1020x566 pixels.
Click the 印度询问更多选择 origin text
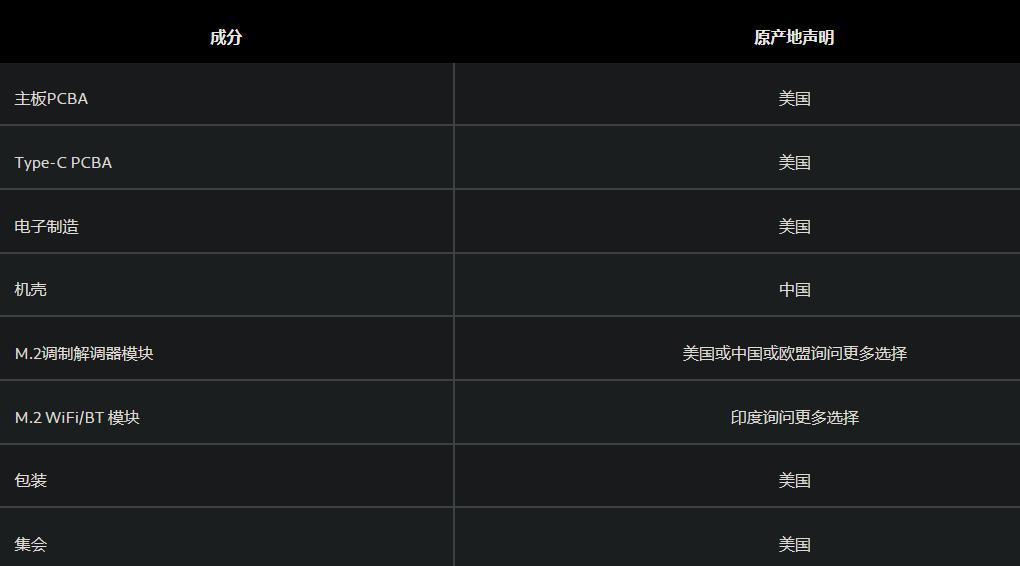[794, 418]
